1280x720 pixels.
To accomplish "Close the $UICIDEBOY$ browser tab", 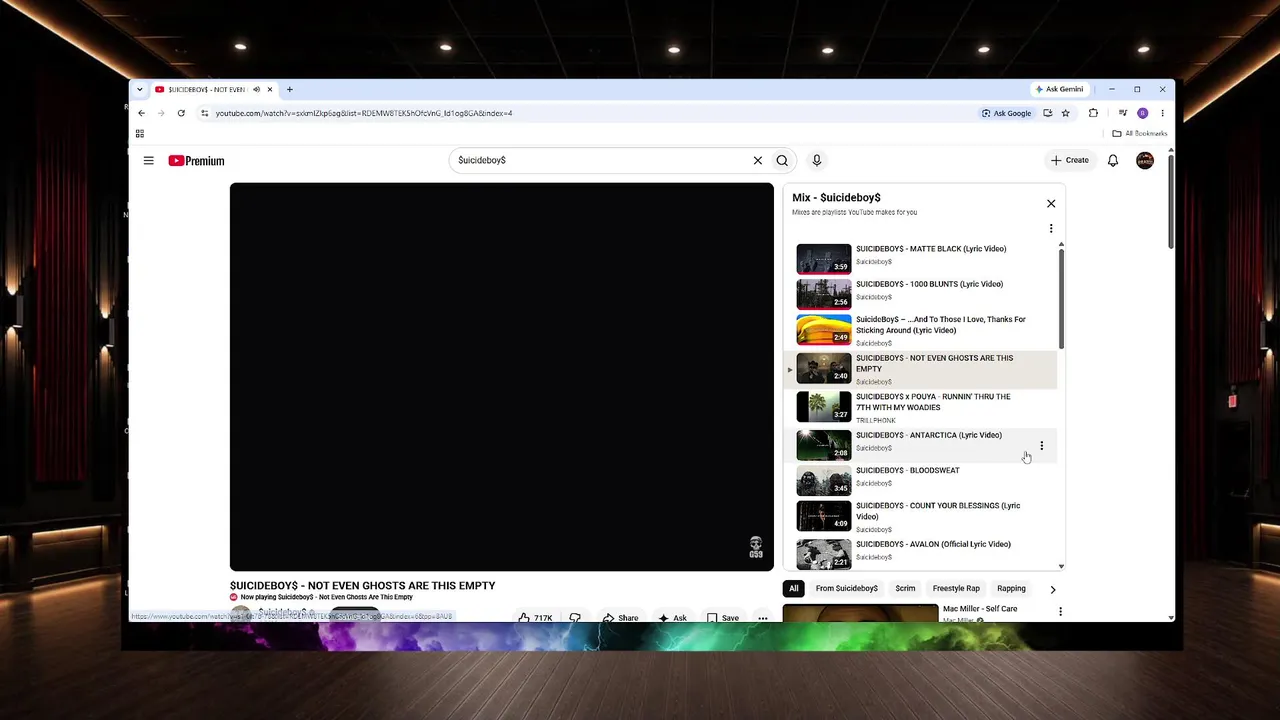I will [269, 90].
